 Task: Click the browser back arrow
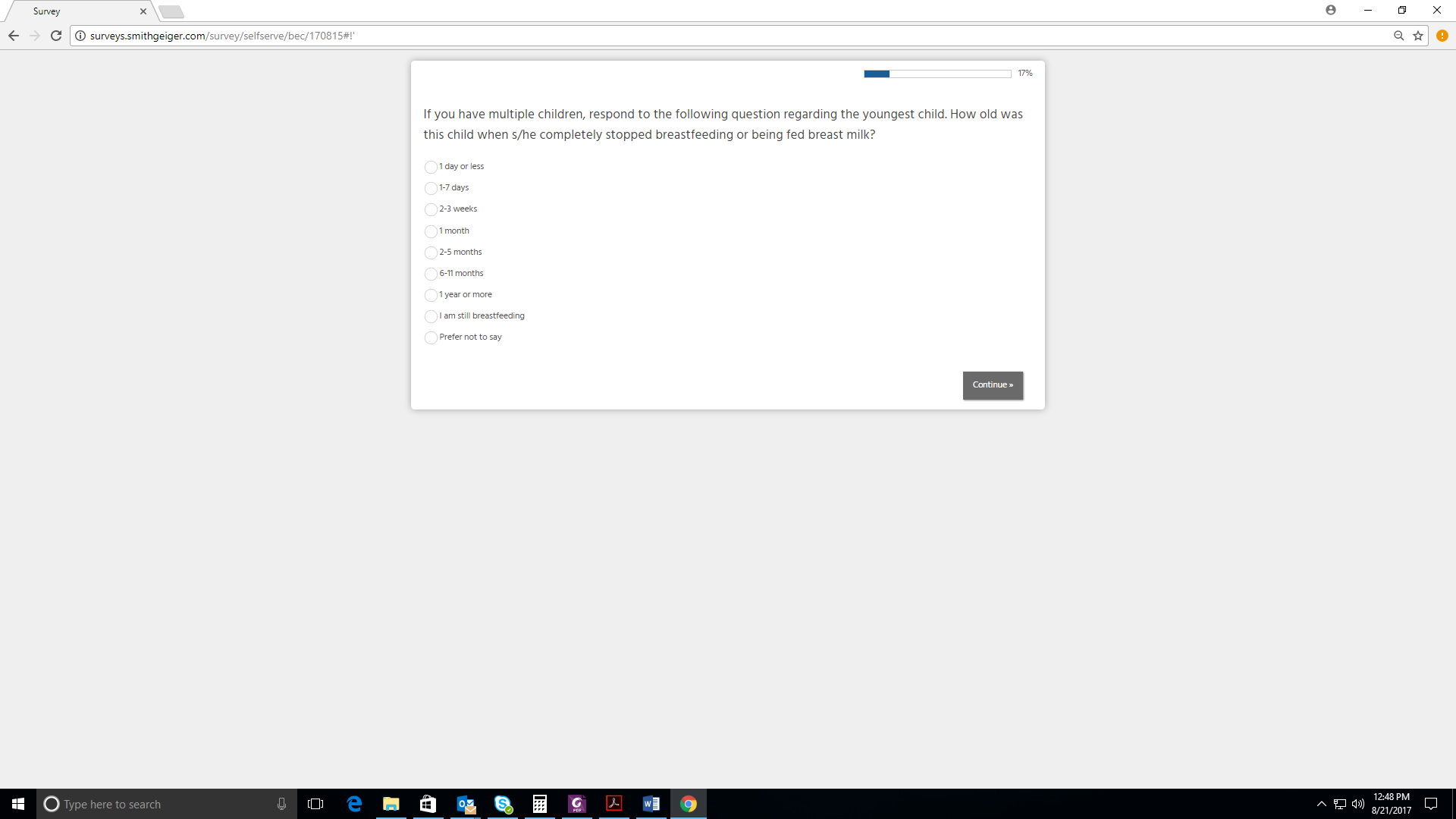[14, 36]
